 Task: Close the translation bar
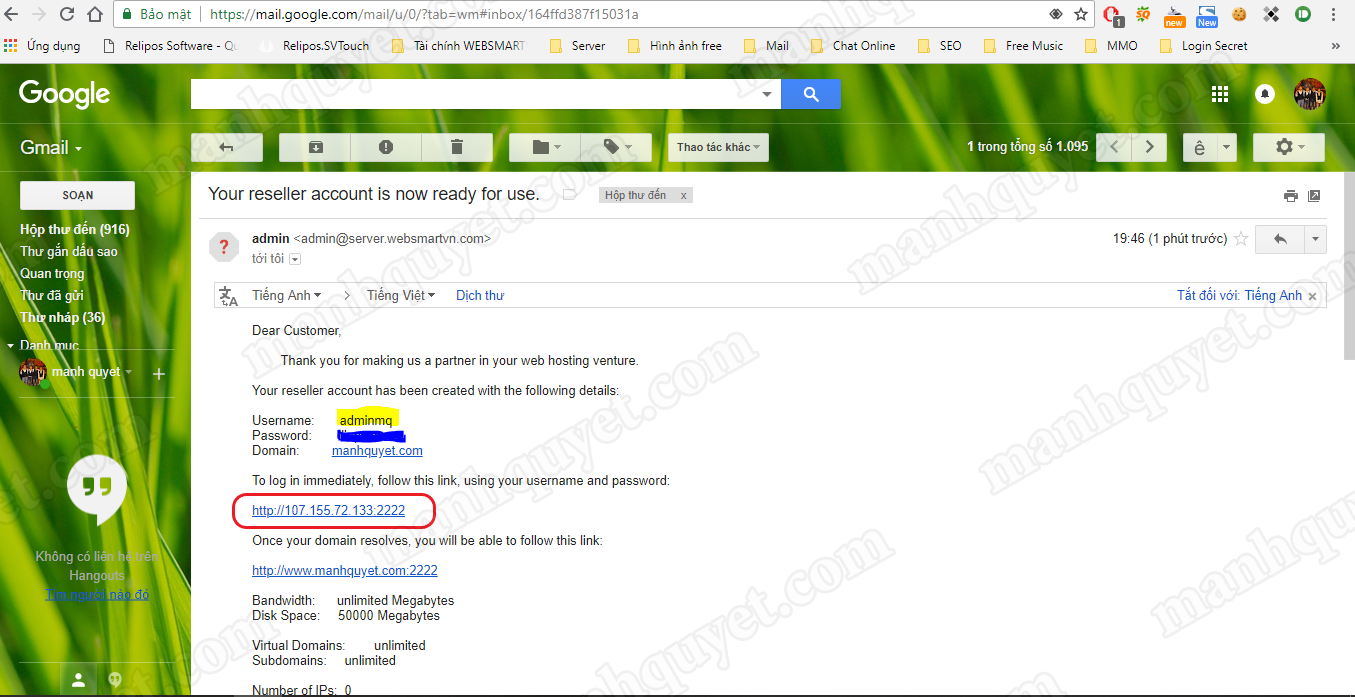click(1313, 296)
